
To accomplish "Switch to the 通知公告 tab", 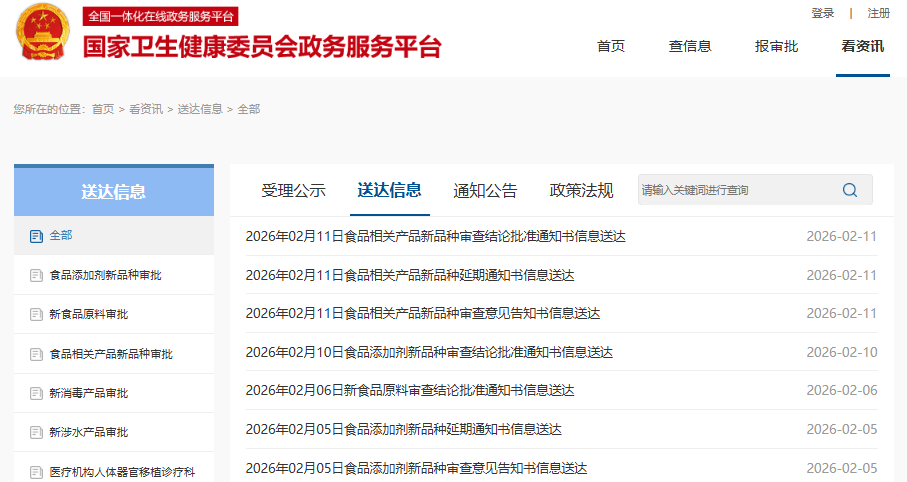I will [485, 190].
